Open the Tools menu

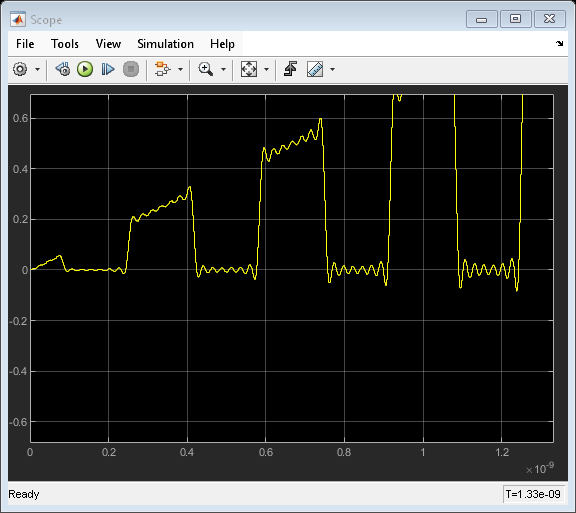click(x=65, y=44)
